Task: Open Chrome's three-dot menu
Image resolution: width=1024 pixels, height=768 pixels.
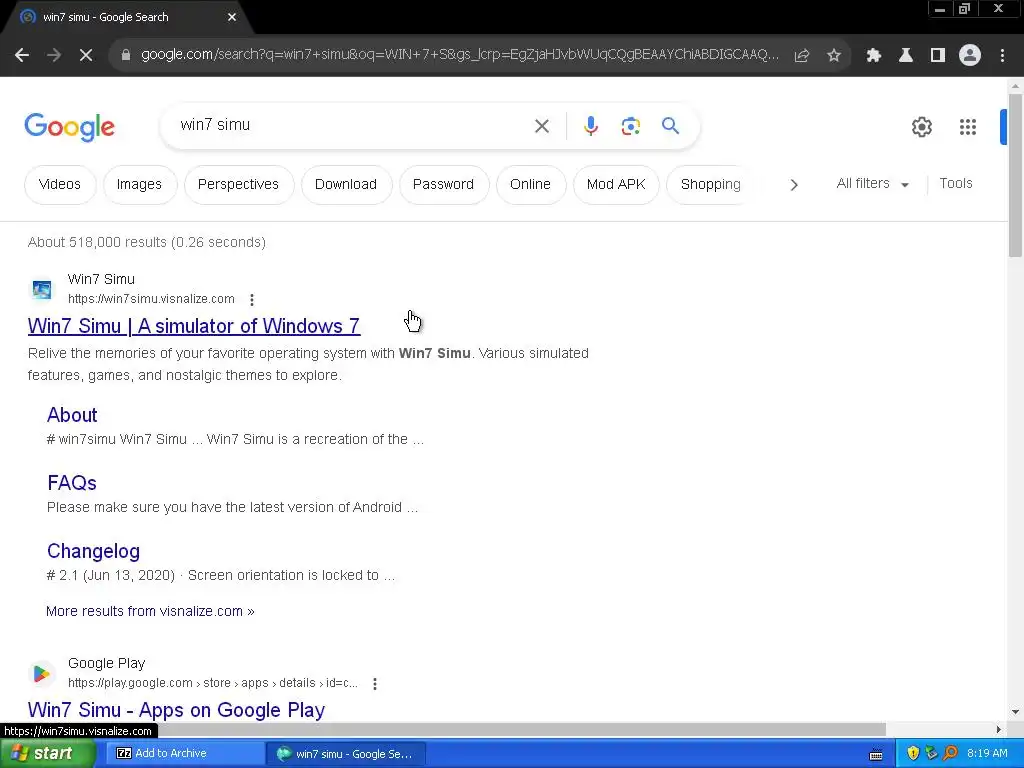Action: [1002, 56]
